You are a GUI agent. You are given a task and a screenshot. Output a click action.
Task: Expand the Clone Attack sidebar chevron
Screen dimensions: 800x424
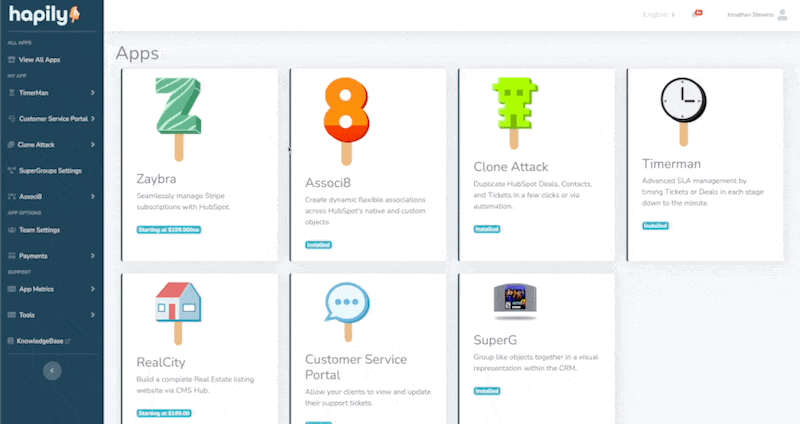pyautogui.click(x=93, y=145)
